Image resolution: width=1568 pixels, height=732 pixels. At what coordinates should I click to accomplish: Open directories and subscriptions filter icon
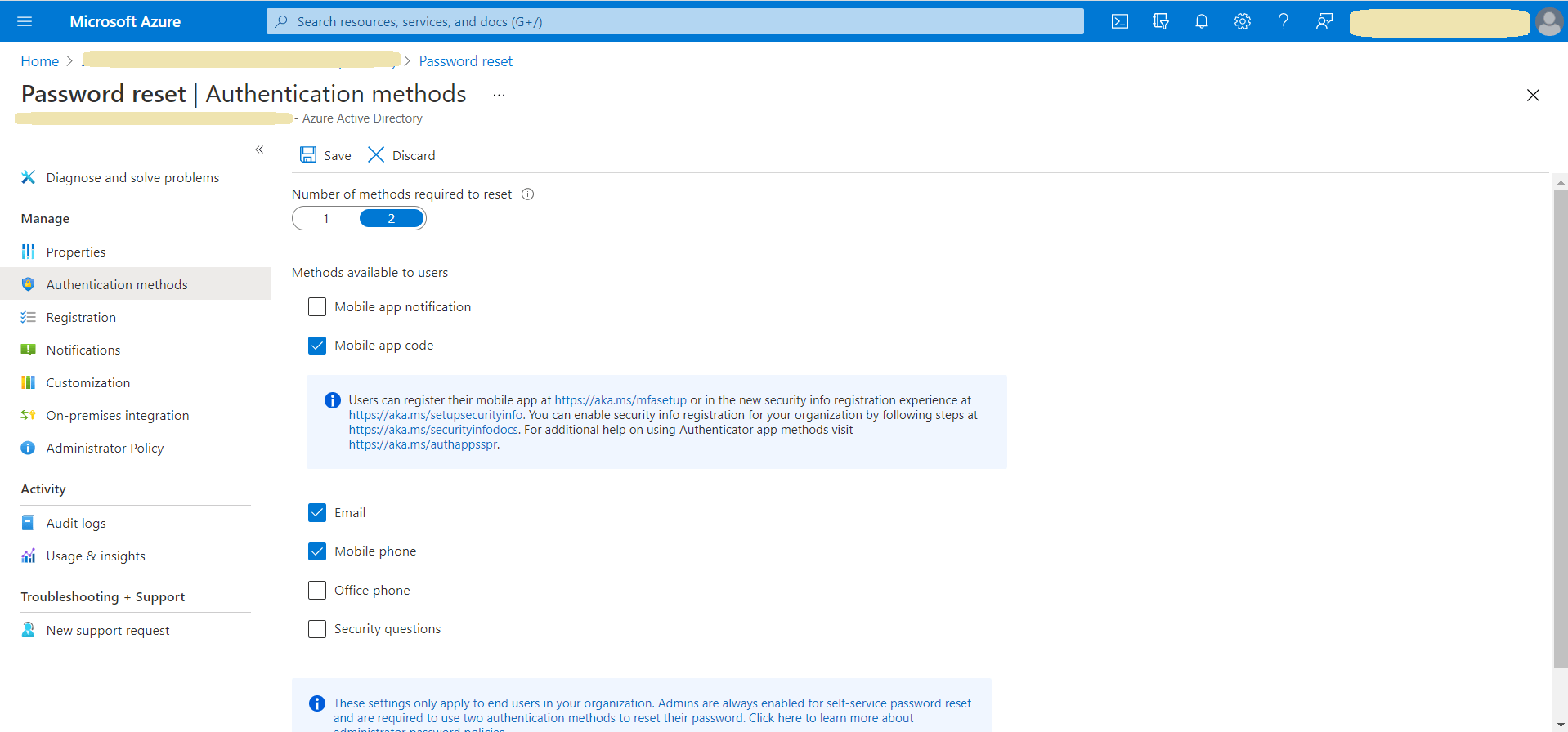click(x=1160, y=21)
